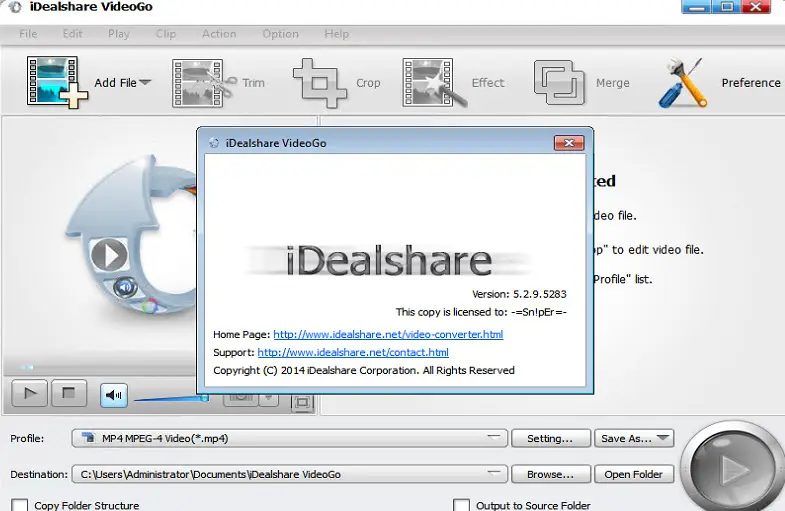Open the Help menu
The width and height of the screenshot is (785, 511).
tap(336, 34)
